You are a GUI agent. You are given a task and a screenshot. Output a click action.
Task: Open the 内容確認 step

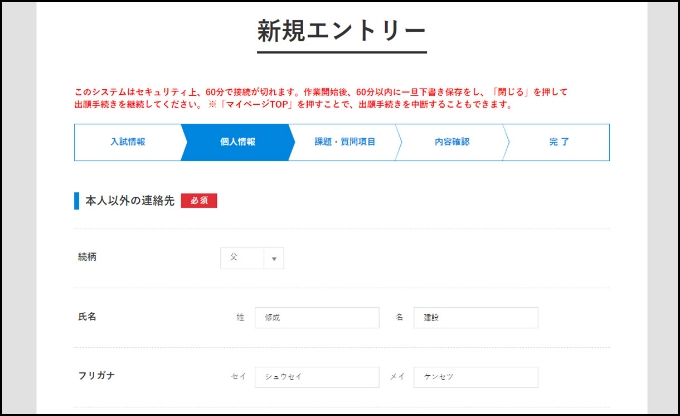[x=452, y=142]
